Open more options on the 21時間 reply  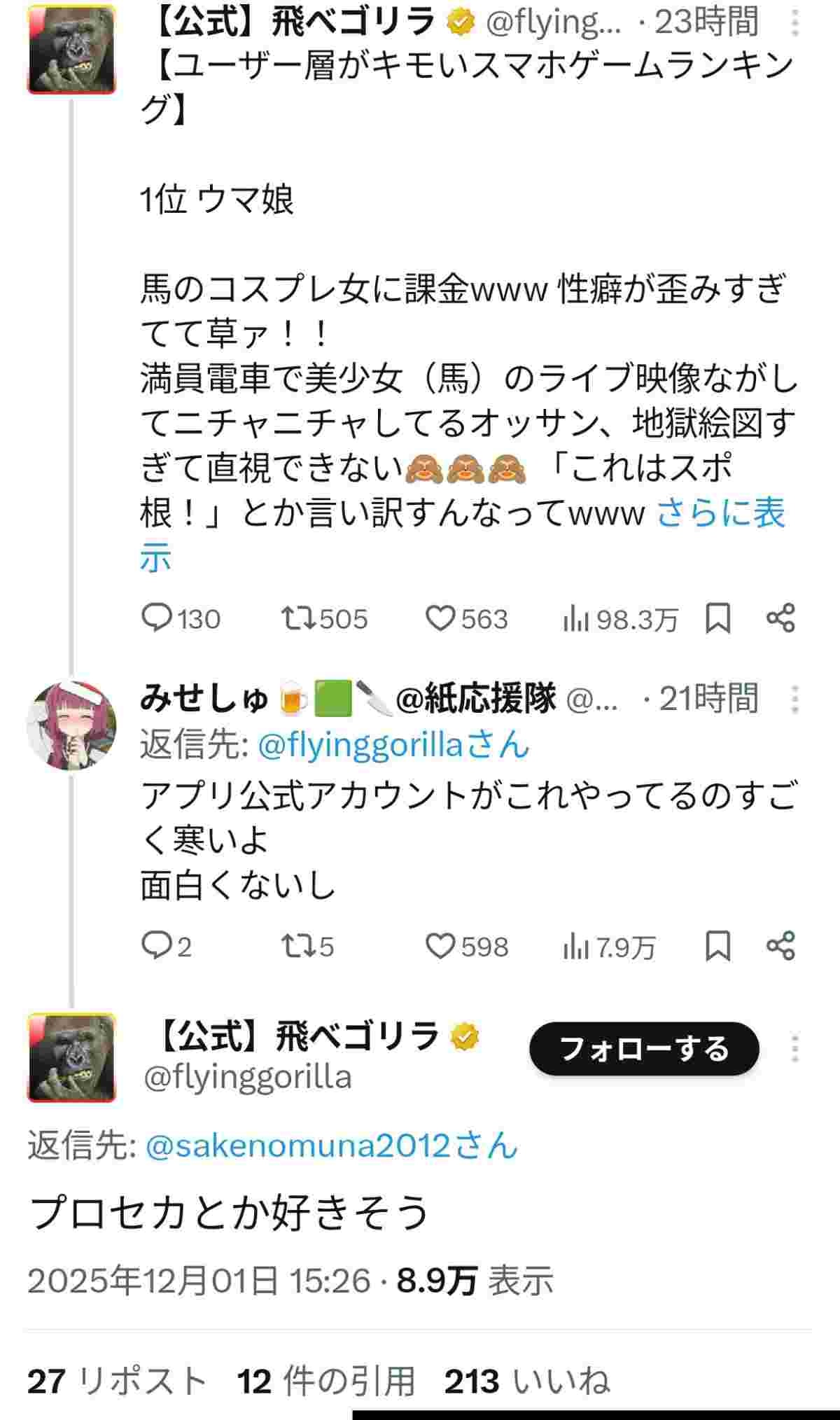coord(794,699)
